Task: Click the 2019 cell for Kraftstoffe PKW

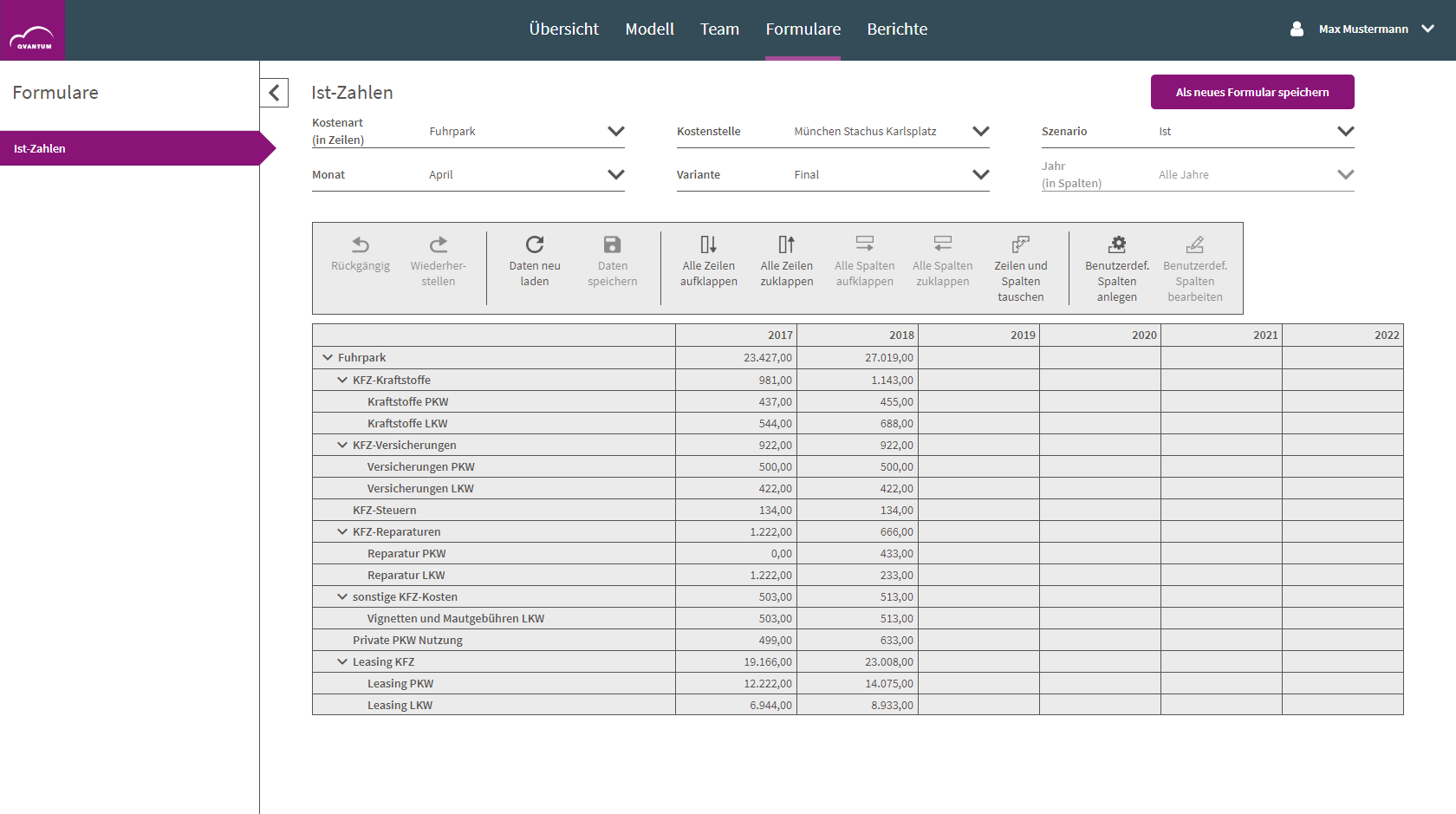Action: click(978, 401)
